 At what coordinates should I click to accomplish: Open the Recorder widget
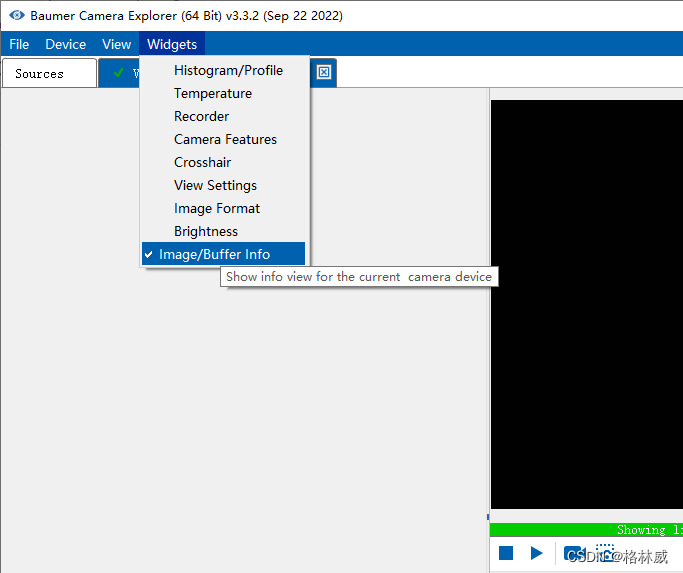(223, 116)
